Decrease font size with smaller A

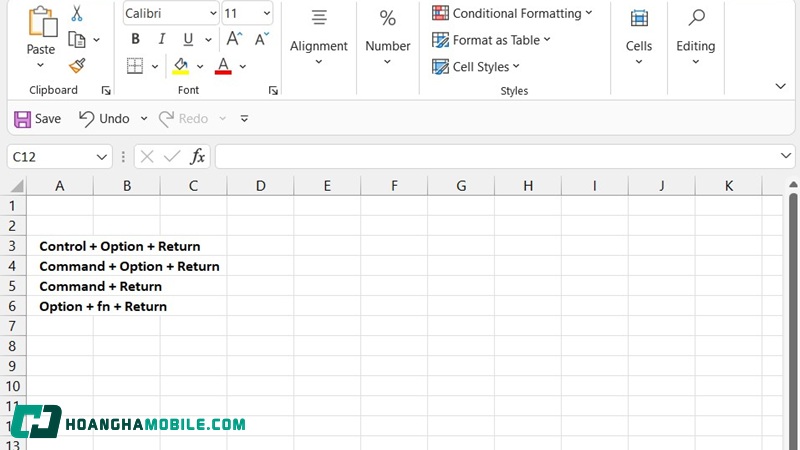pos(262,39)
